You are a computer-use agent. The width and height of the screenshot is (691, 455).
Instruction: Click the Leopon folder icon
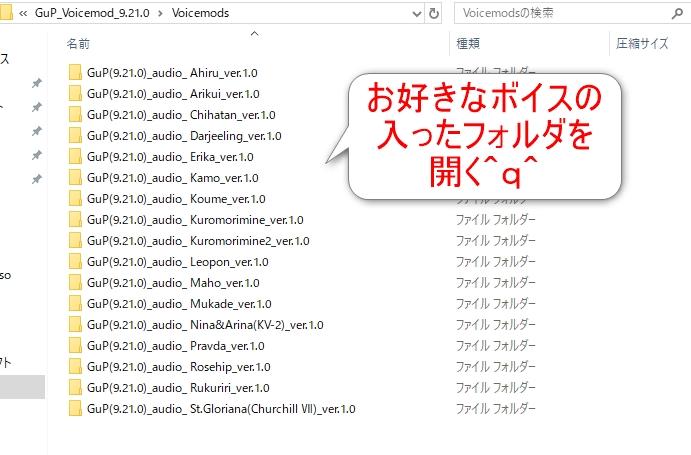coord(75,261)
